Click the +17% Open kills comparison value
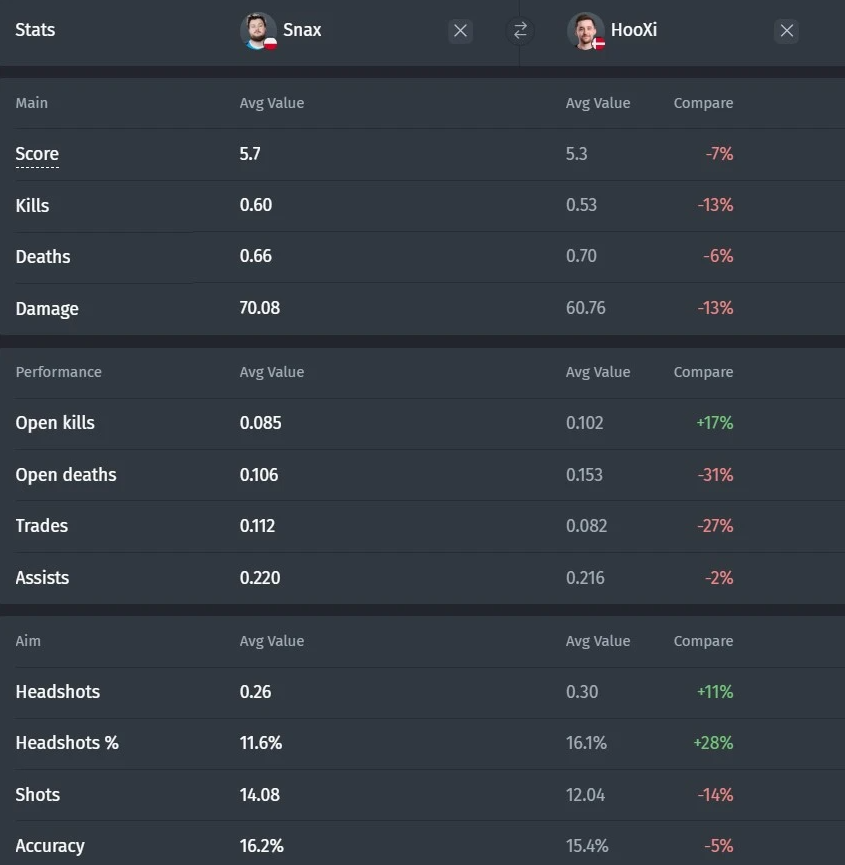Image resolution: width=845 pixels, height=865 pixels. pyautogui.click(x=714, y=423)
